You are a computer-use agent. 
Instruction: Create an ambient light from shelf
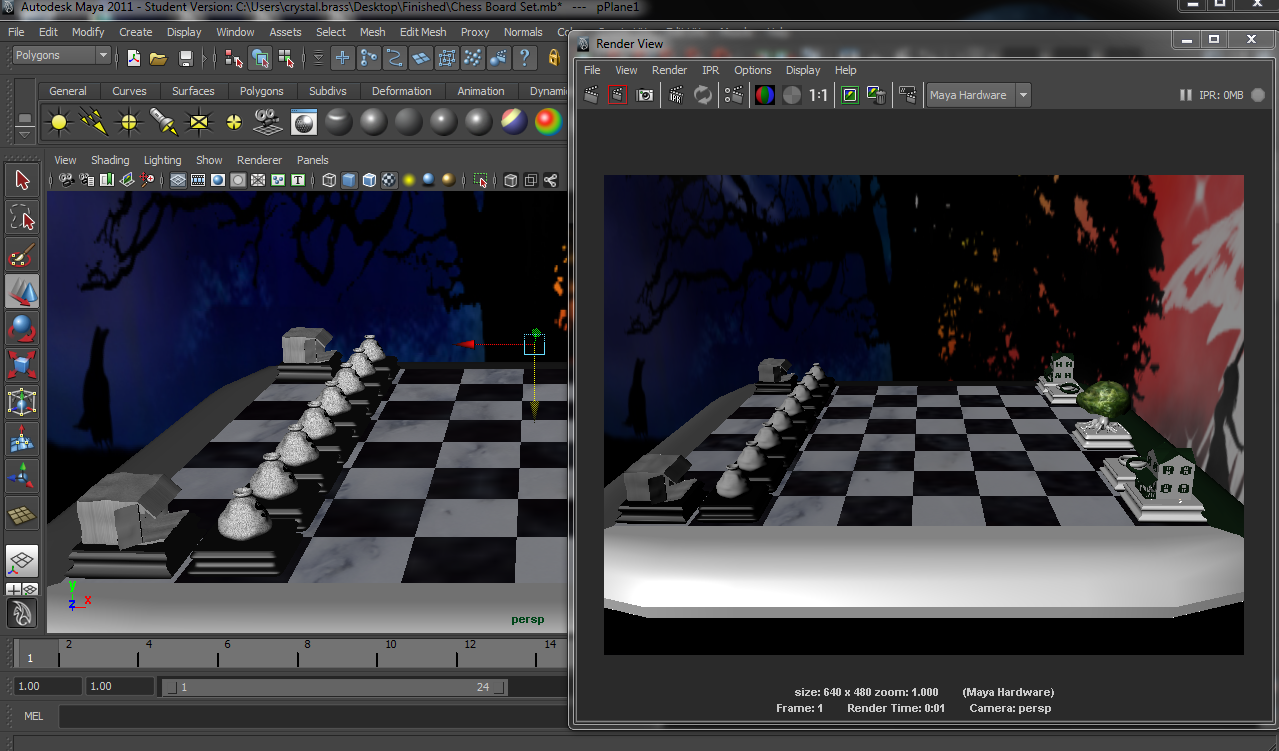pyautogui.click(x=59, y=122)
